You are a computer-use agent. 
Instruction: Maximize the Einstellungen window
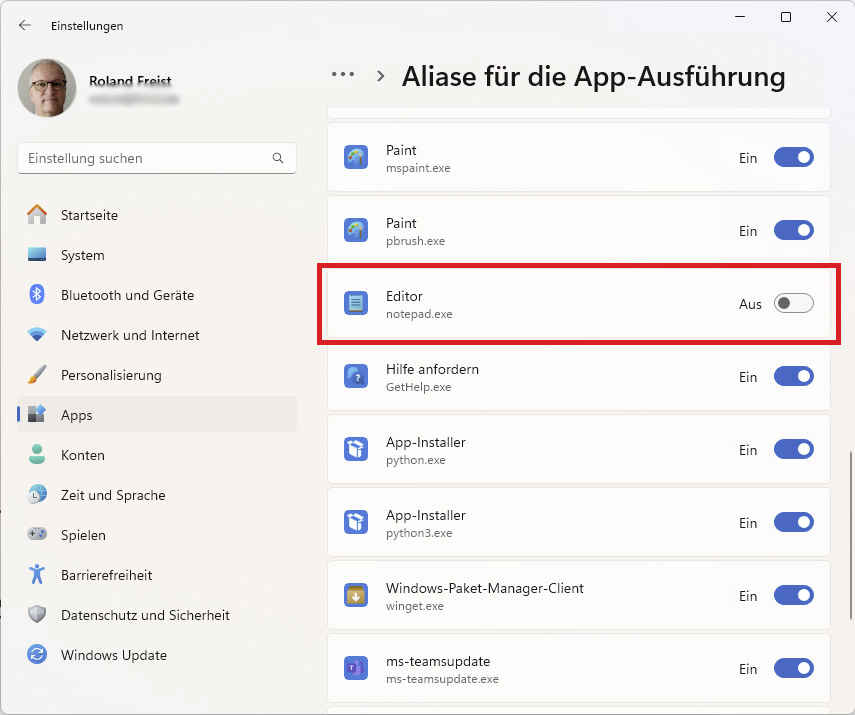[x=786, y=17]
